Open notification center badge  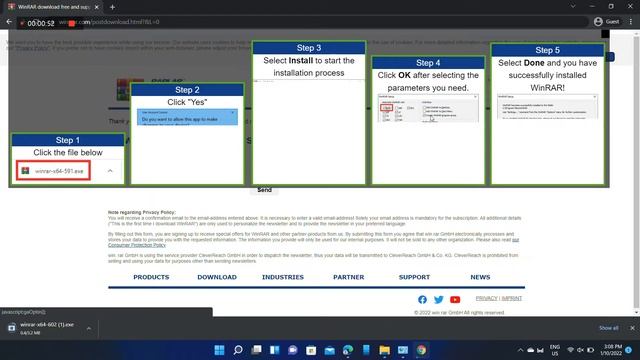click(629, 350)
